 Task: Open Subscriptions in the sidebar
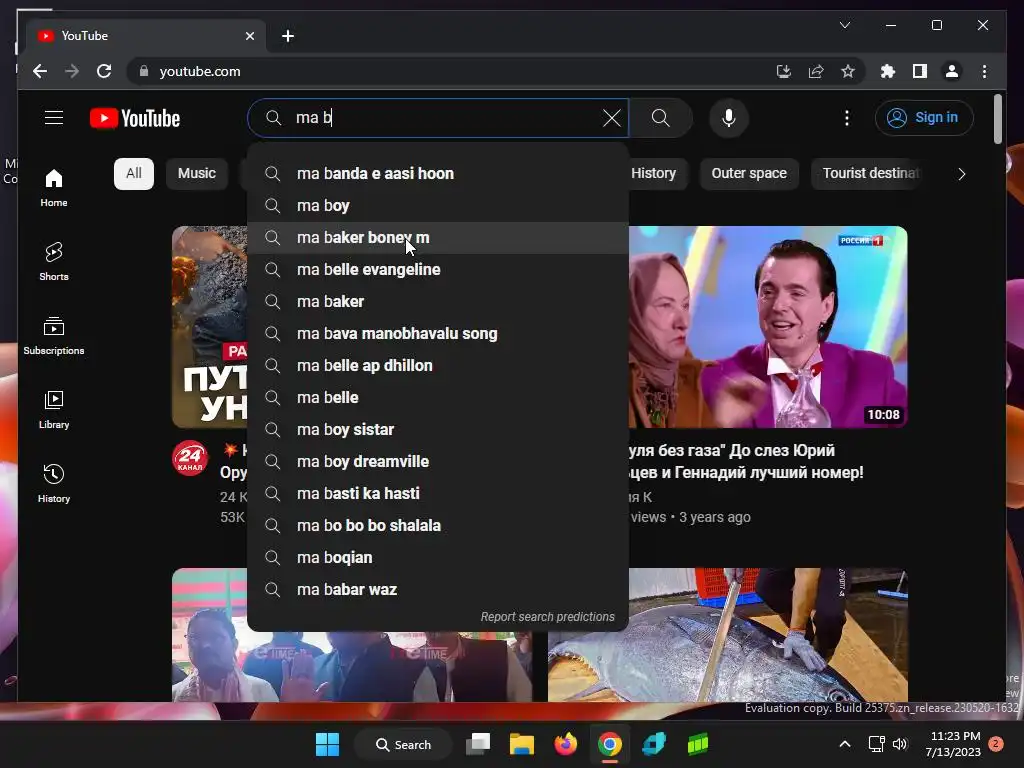tap(54, 336)
